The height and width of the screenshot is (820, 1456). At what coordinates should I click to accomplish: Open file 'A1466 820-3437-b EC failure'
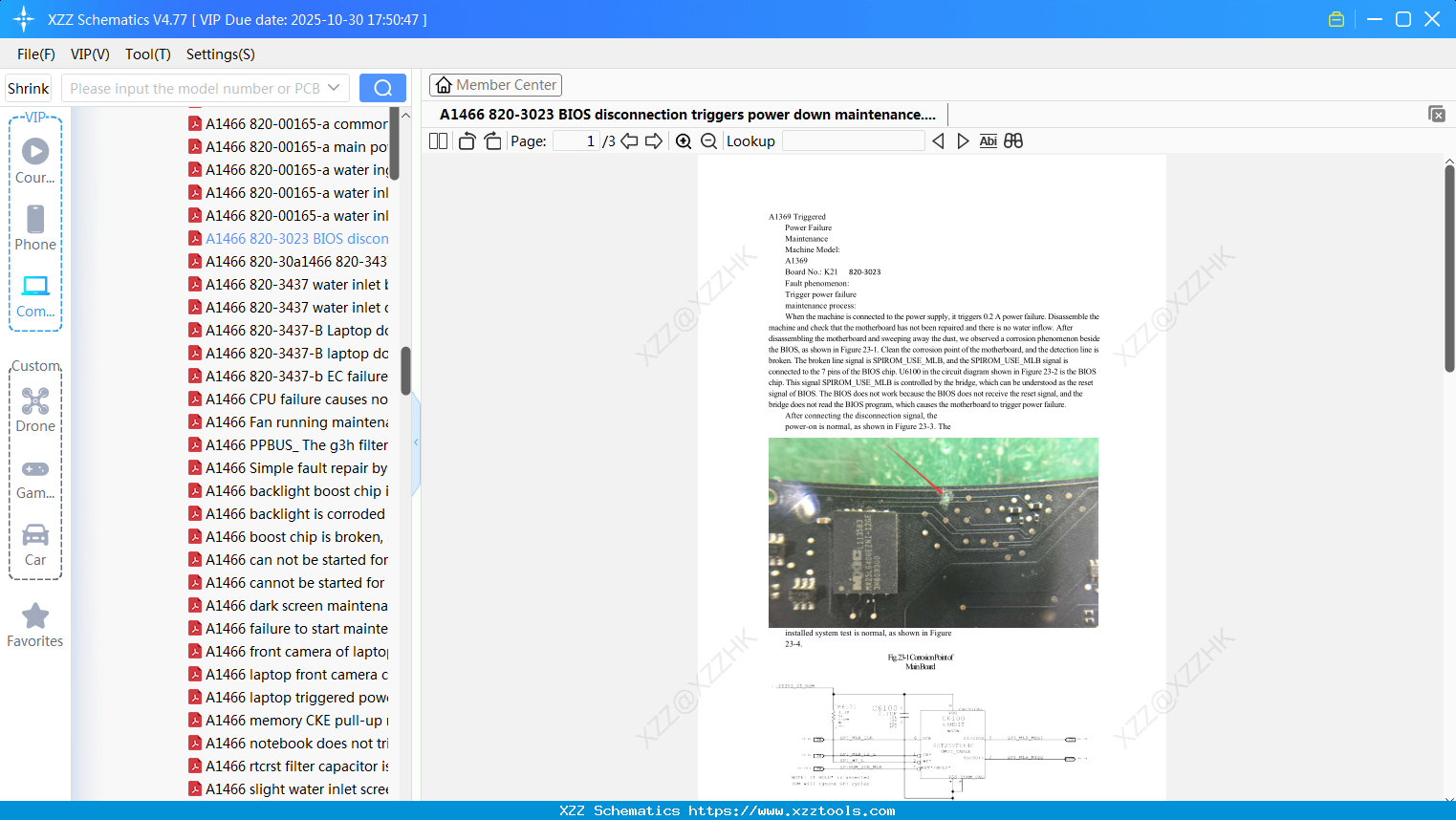pos(288,377)
